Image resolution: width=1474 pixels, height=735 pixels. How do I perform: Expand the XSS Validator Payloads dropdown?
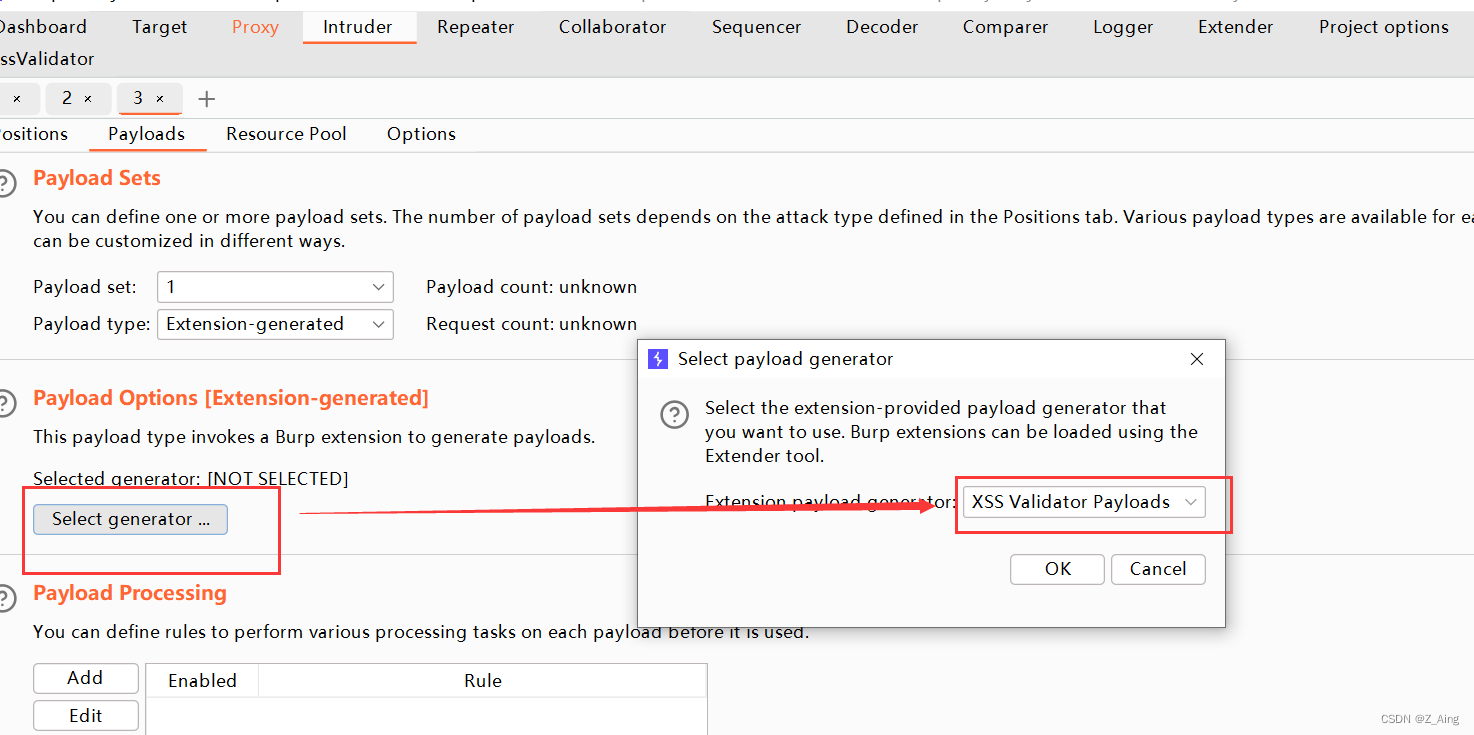point(1084,502)
